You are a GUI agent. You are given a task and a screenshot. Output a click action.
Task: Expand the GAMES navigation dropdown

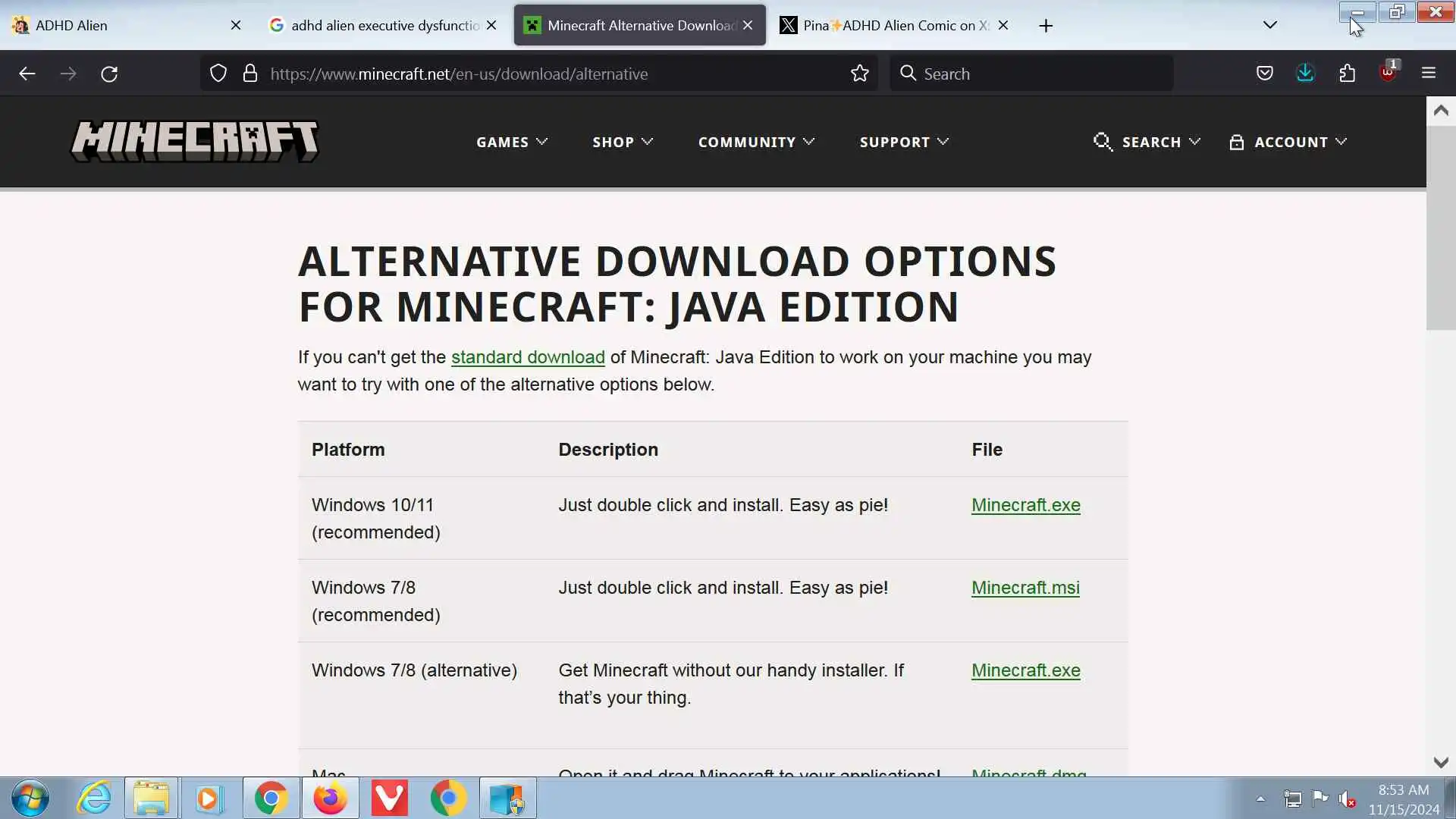(x=512, y=142)
